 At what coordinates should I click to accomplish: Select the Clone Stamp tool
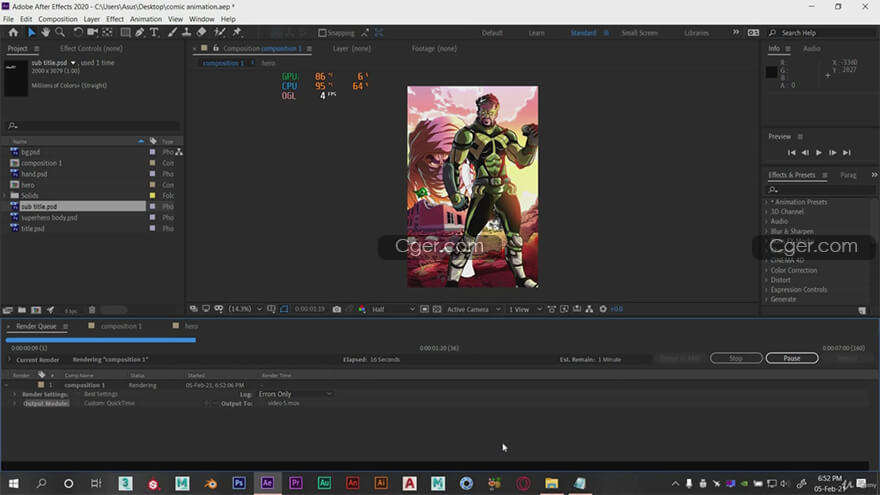186,33
